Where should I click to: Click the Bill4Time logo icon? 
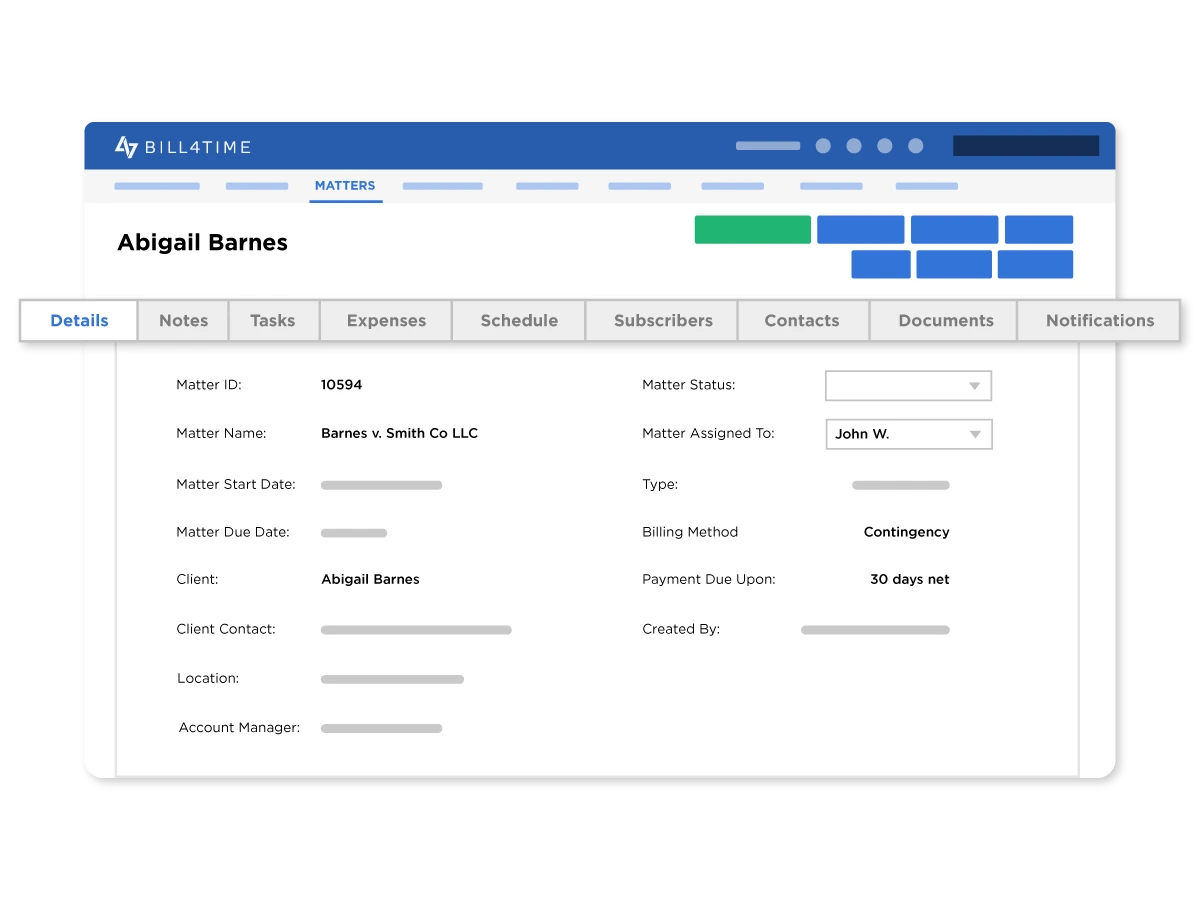point(126,147)
